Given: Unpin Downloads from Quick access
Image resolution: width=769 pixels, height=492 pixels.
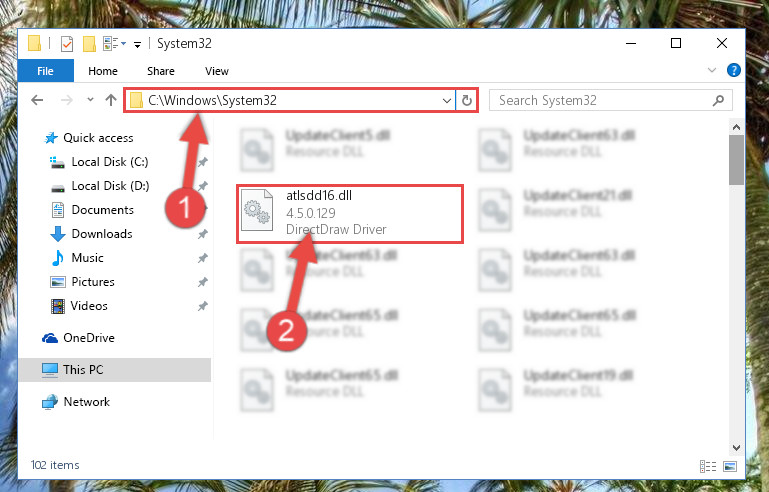Looking at the screenshot, I should coord(202,234).
